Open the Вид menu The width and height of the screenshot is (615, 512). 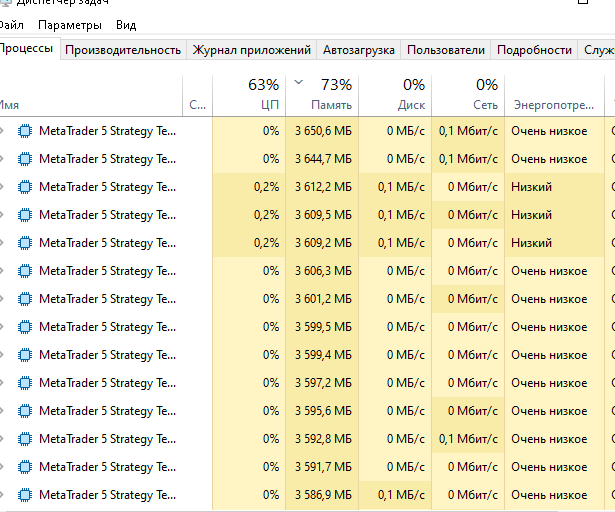tap(126, 25)
